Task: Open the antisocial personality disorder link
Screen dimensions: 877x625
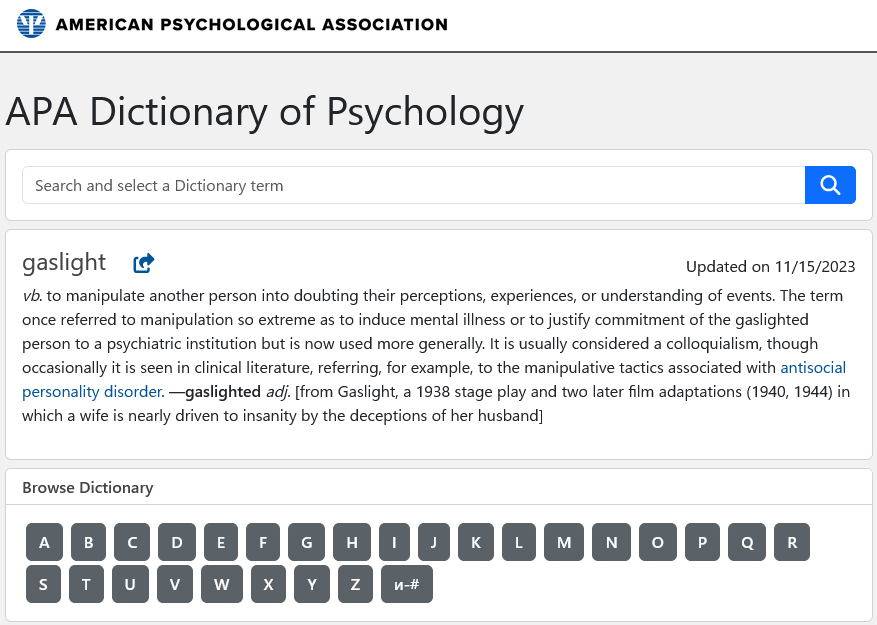Action: point(813,368)
